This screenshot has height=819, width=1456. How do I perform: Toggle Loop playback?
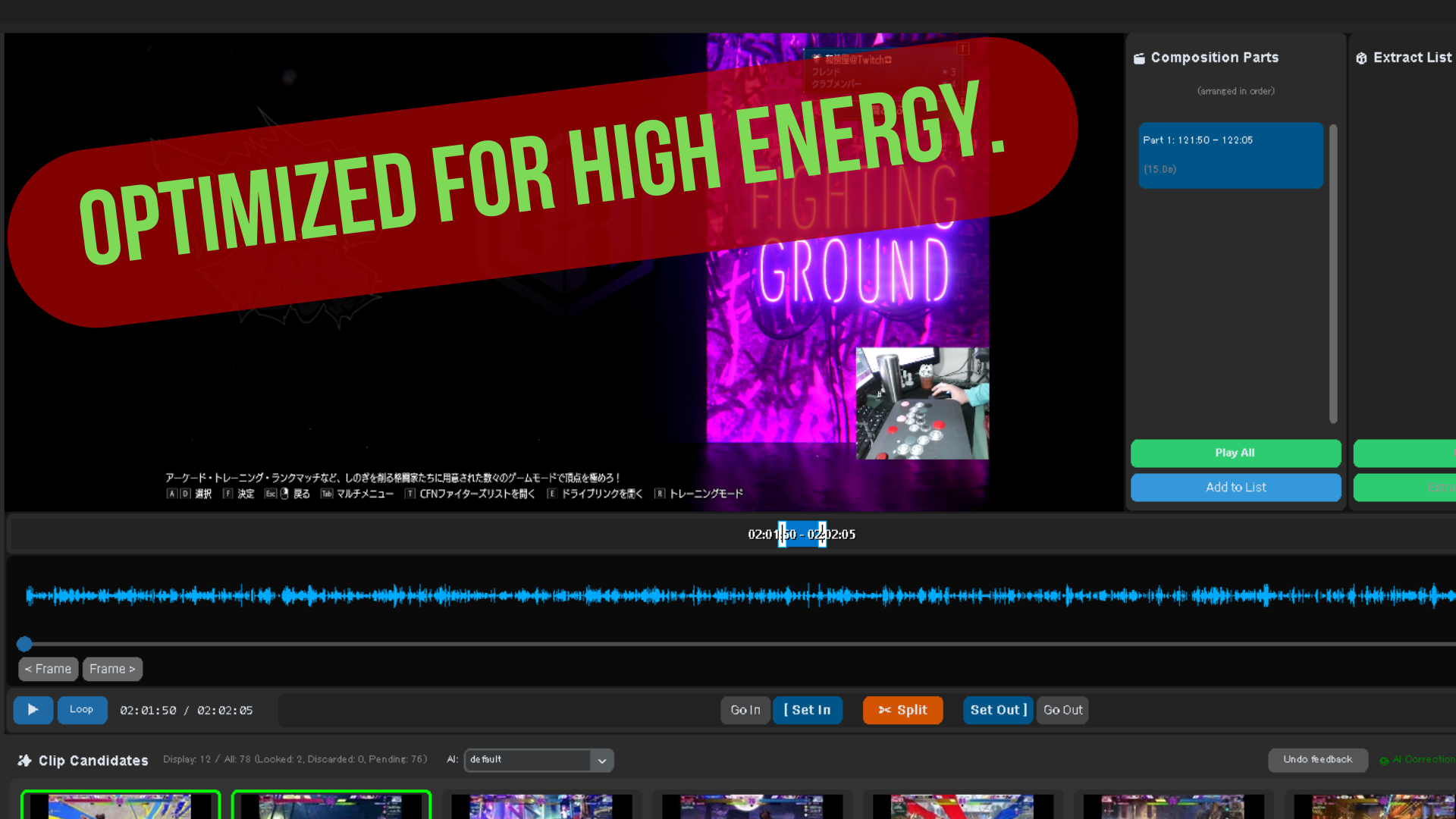[82, 710]
